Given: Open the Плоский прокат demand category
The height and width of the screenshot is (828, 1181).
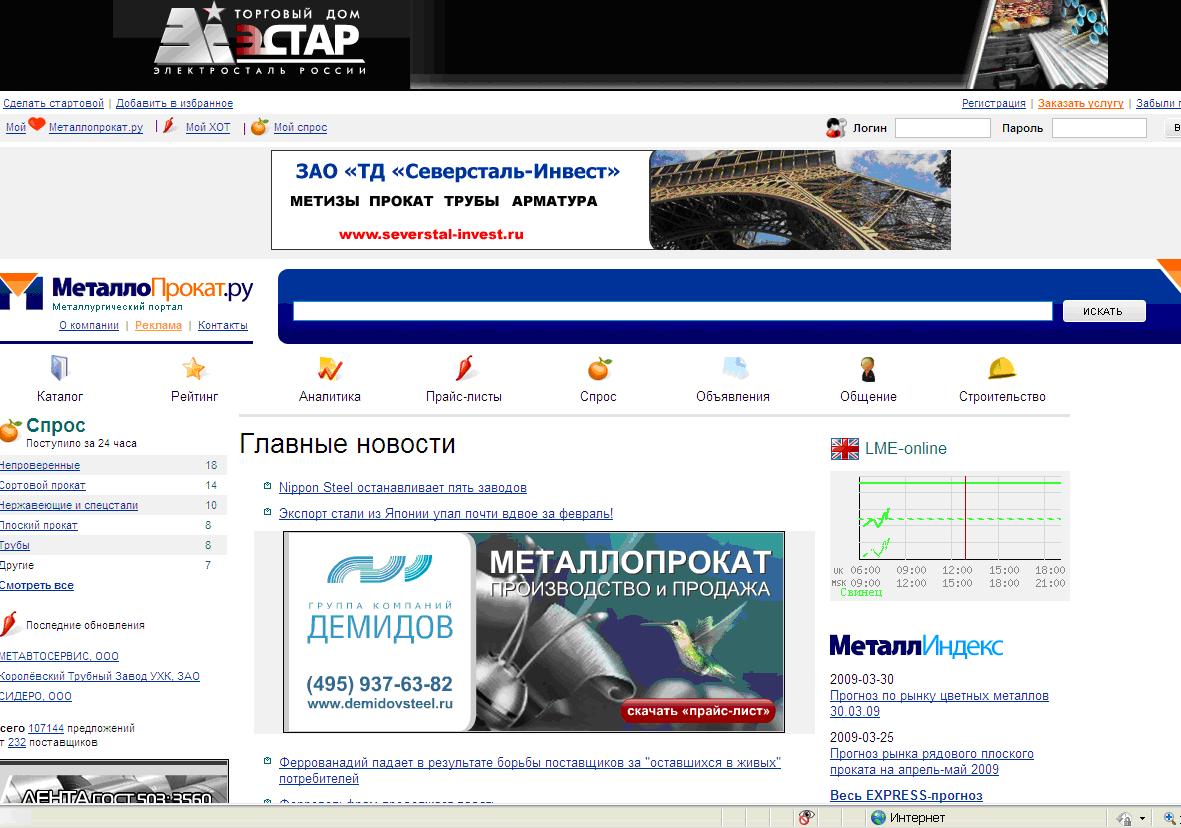Looking at the screenshot, I should tap(38, 525).
